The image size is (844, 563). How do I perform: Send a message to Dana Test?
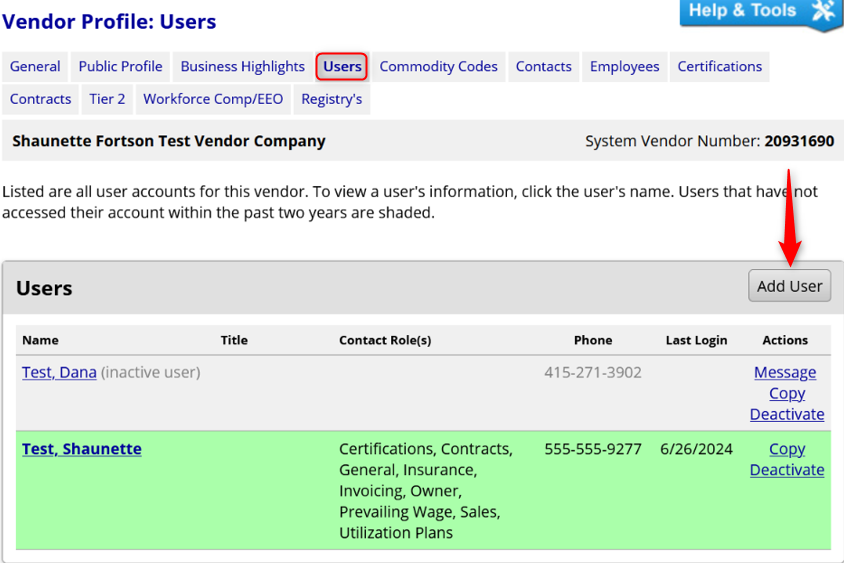pos(784,372)
